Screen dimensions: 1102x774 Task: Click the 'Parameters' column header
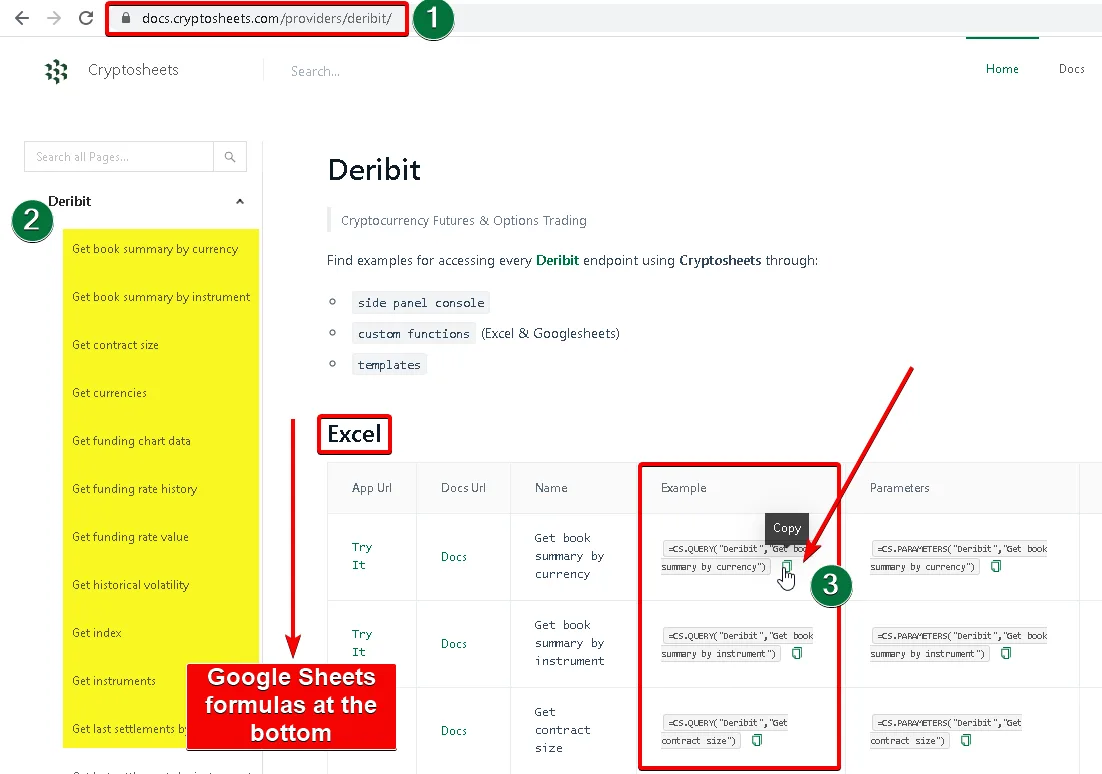(x=900, y=488)
